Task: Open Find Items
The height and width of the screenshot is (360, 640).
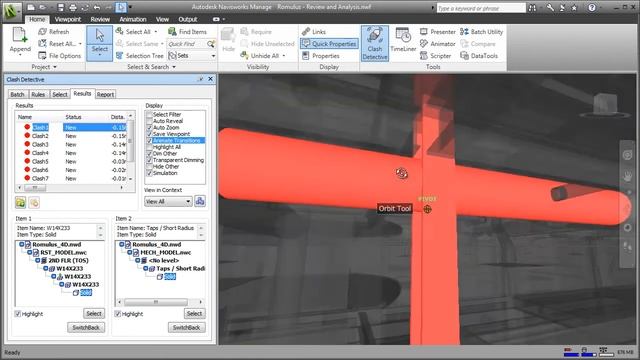Action: pyautogui.click(x=187, y=31)
